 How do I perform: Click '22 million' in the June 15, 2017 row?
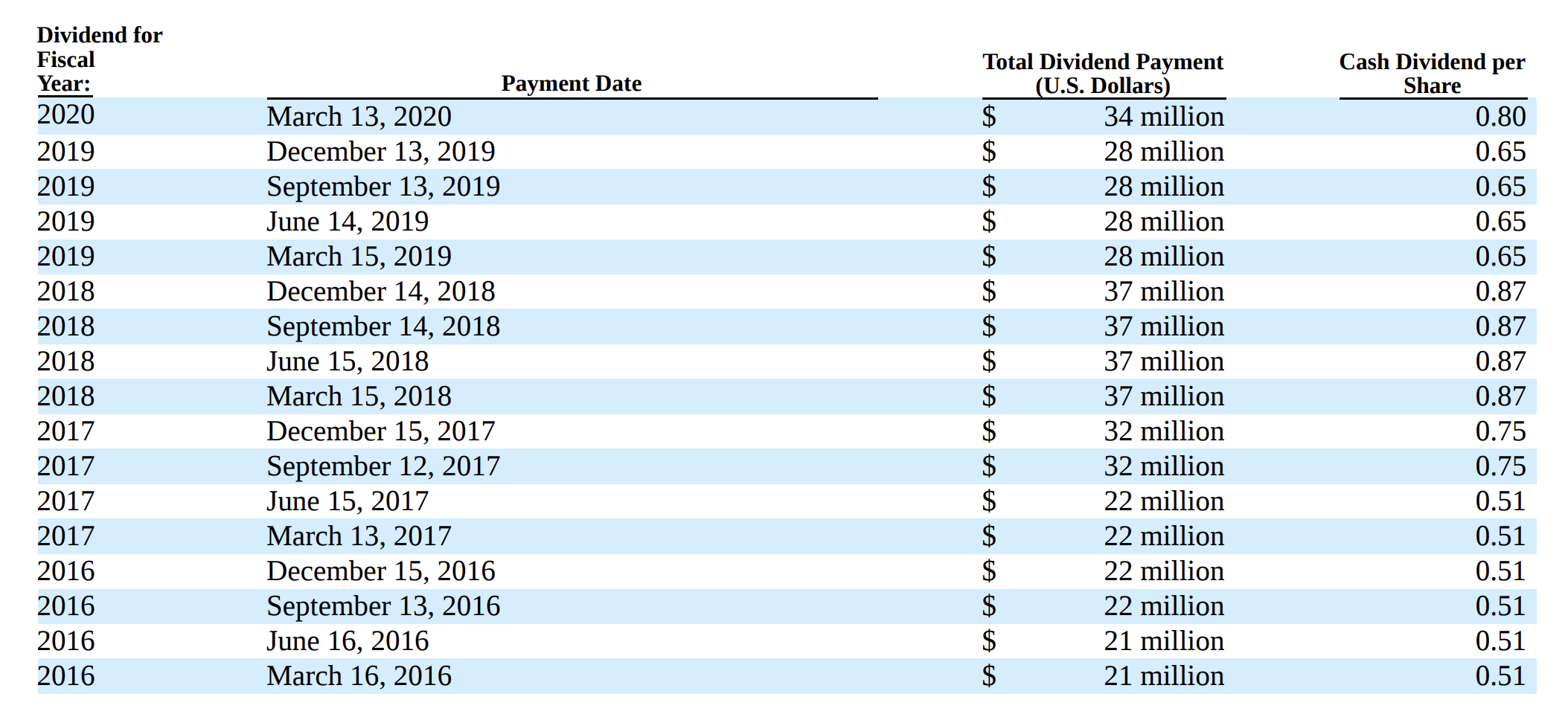click(1164, 501)
